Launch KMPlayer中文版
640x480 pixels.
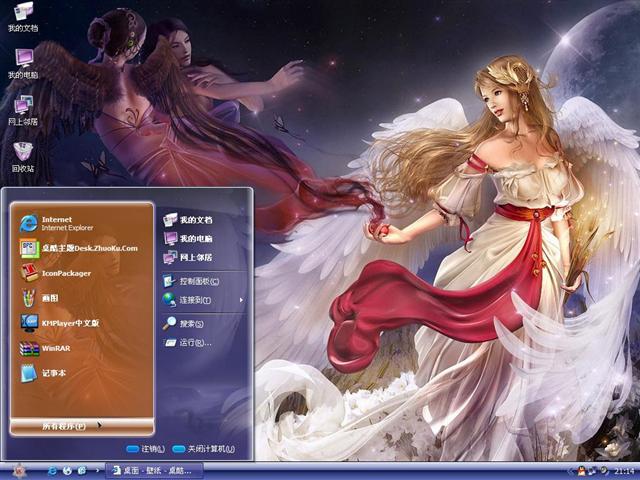(82, 323)
